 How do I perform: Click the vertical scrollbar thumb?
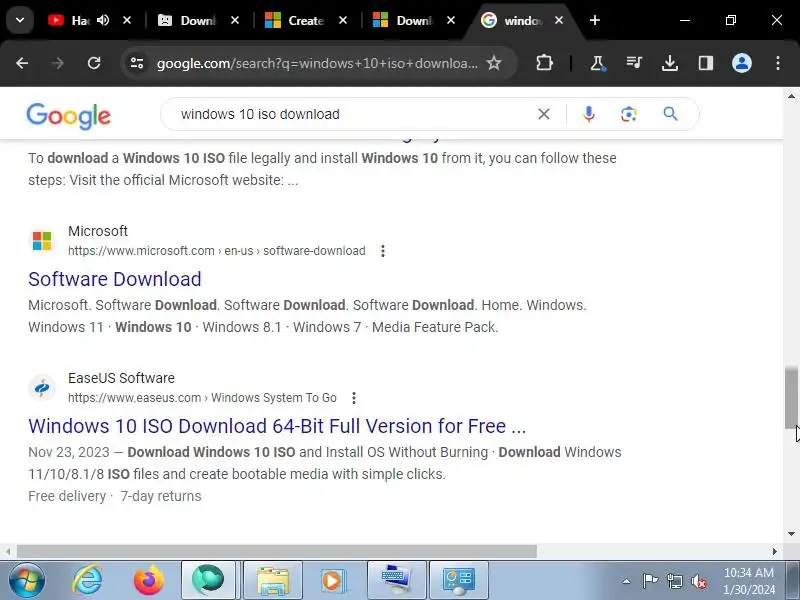[x=791, y=397]
